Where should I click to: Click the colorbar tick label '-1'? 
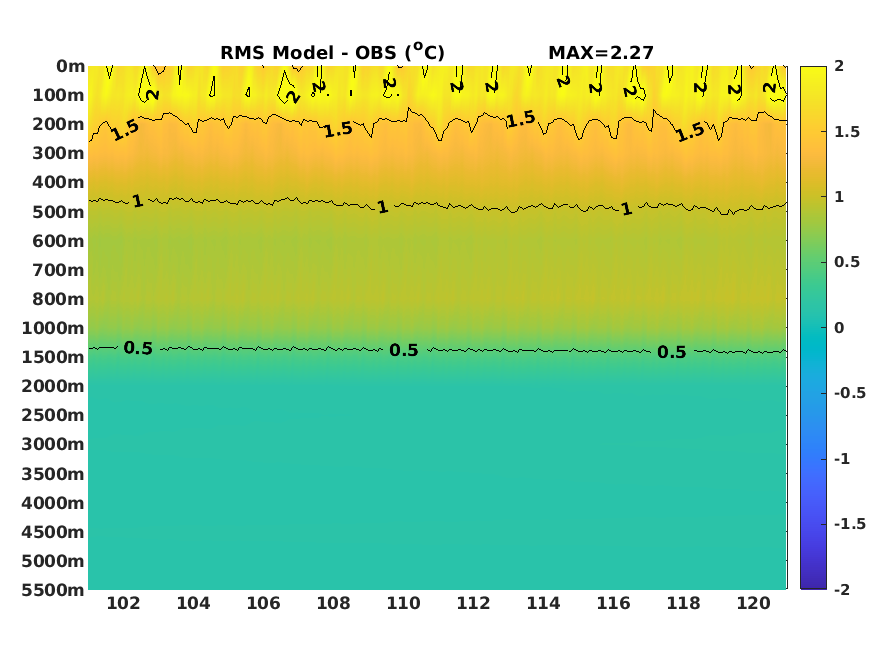(x=842, y=459)
